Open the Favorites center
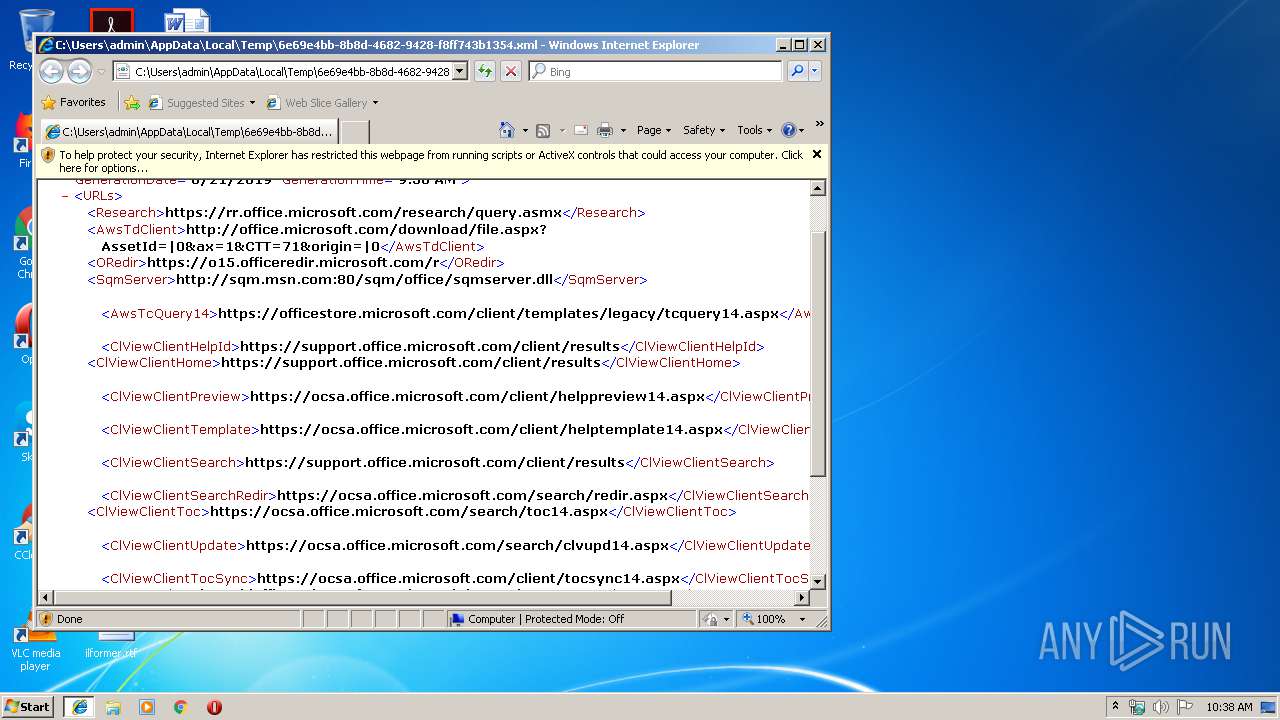 (73, 102)
